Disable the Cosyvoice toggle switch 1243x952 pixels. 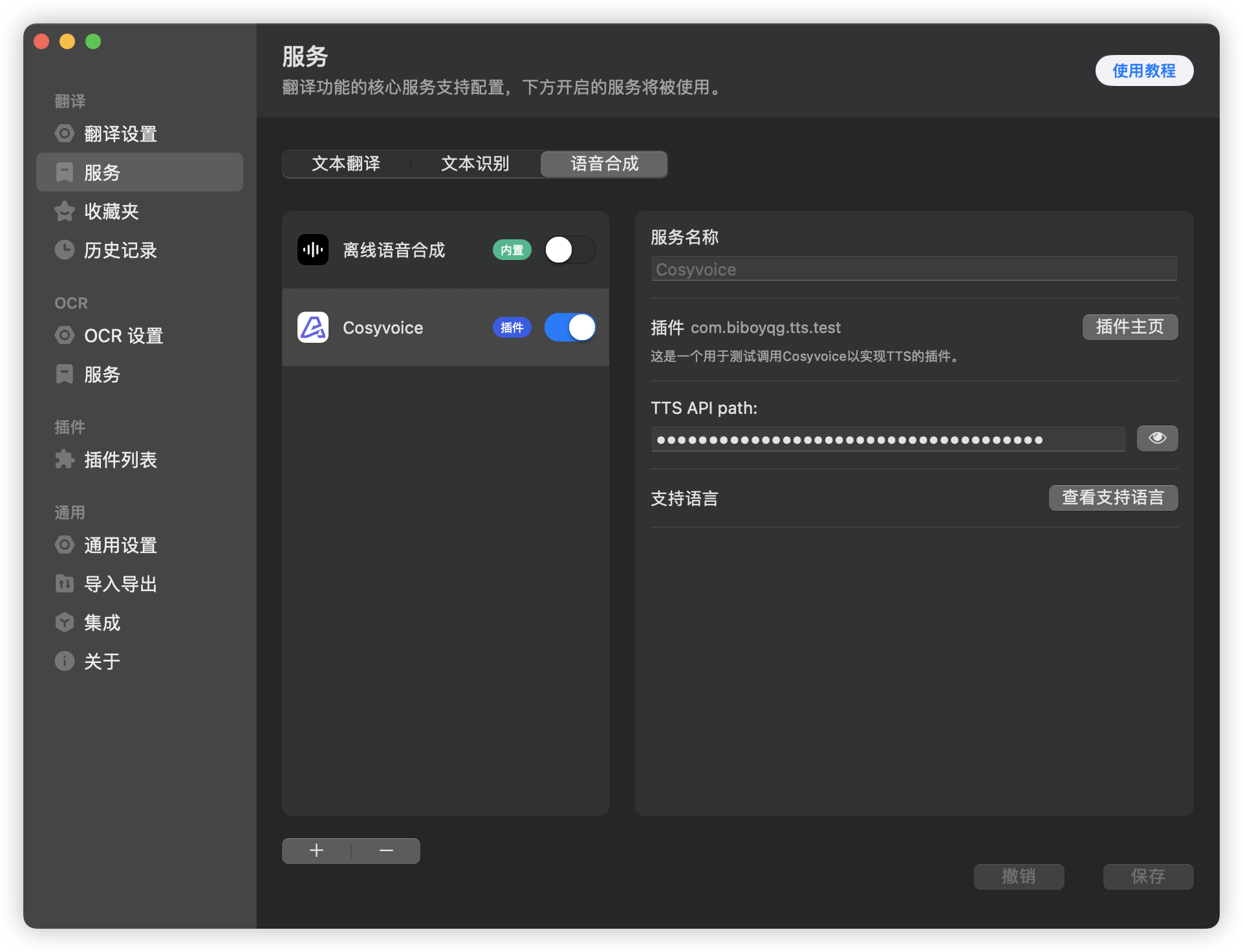click(x=569, y=328)
